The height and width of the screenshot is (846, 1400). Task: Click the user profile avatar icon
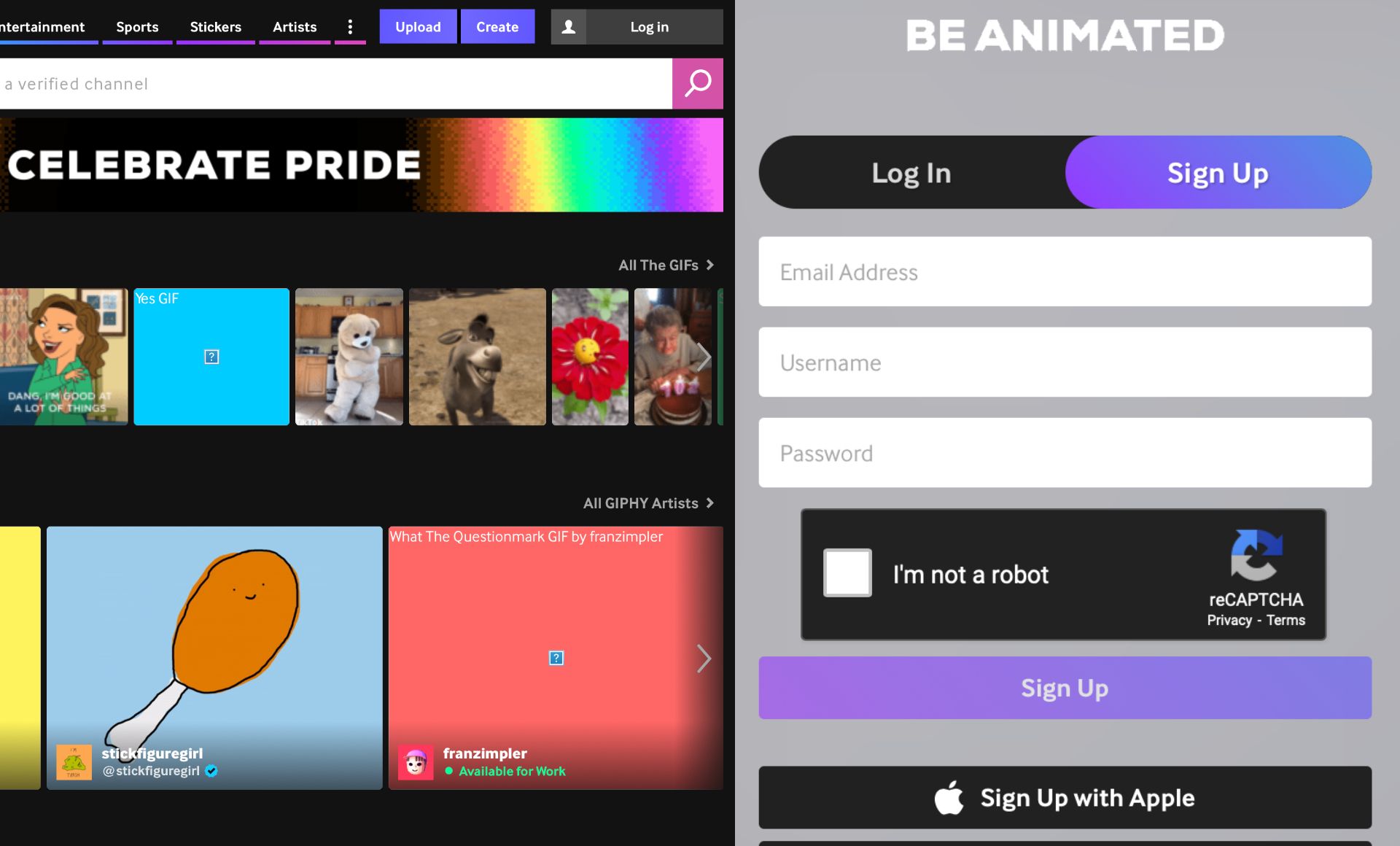(x=569, y=27)
